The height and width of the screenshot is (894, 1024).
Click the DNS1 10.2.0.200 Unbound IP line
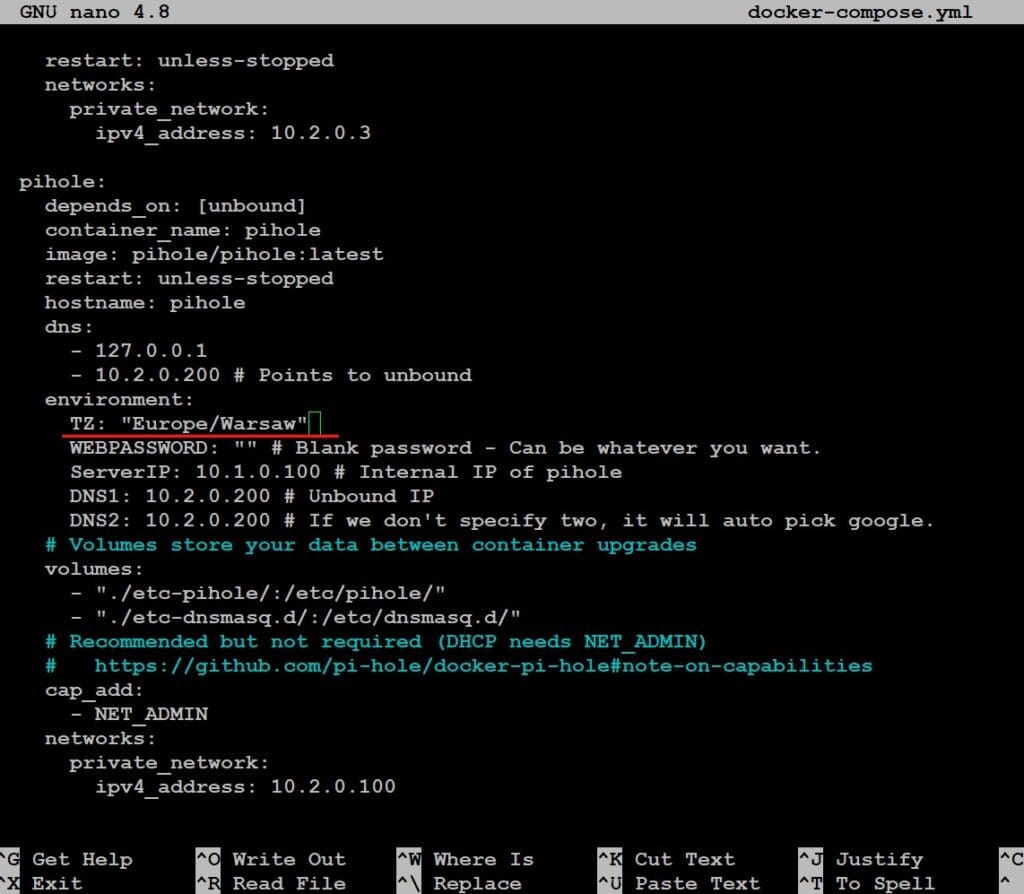pos(251,496)
